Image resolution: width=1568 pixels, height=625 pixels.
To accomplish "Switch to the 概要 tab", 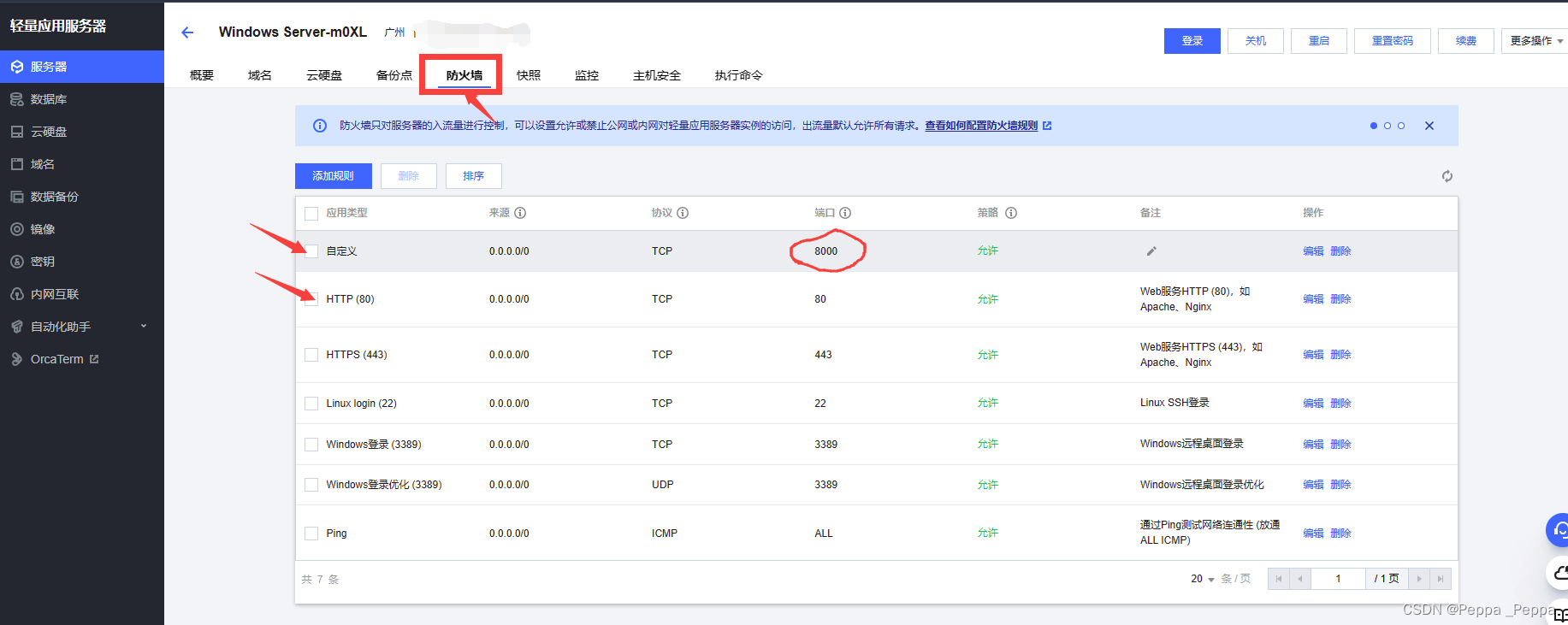I will 202,75.
